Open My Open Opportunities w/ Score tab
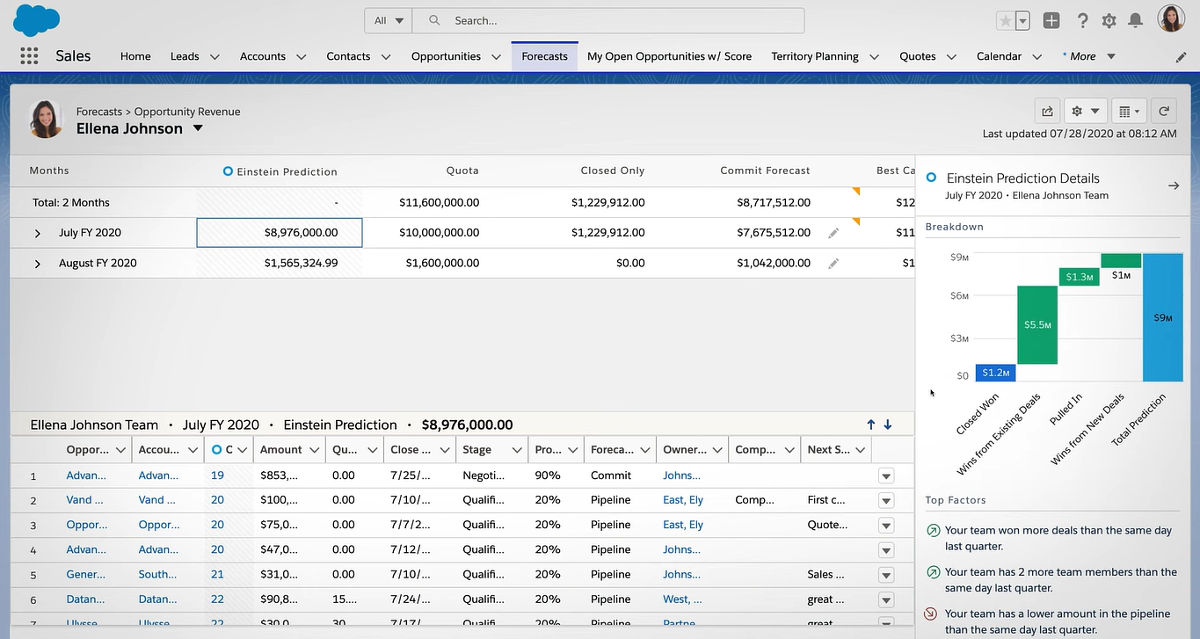This screenshot has height=639, width=1200. 669,57
